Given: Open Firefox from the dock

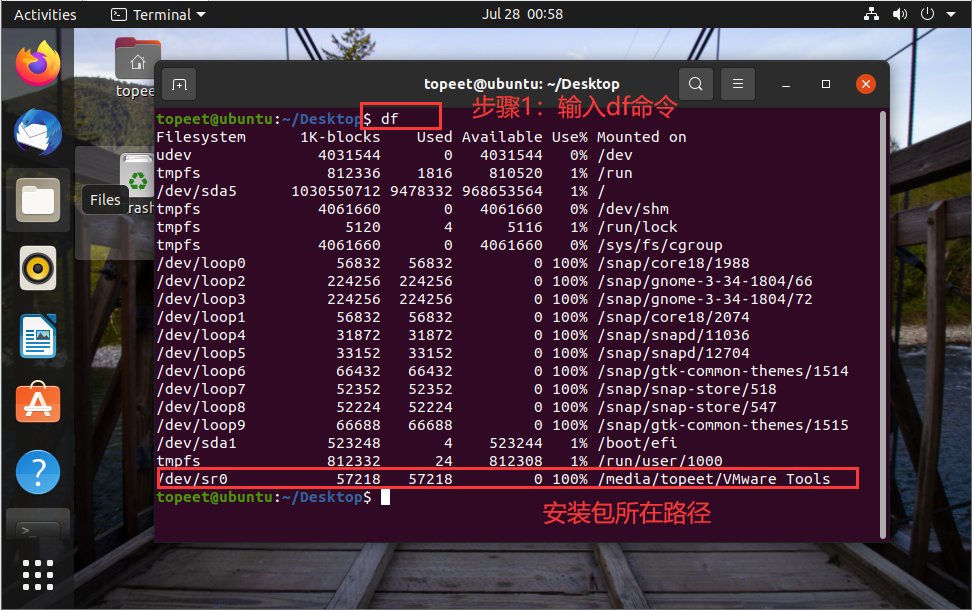Looking at the screenshot, I should [x=38, y=64].
